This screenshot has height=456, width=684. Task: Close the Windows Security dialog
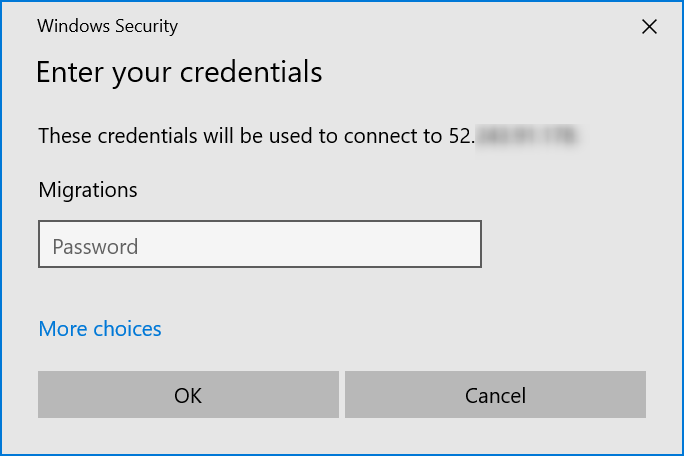(649, 27)
